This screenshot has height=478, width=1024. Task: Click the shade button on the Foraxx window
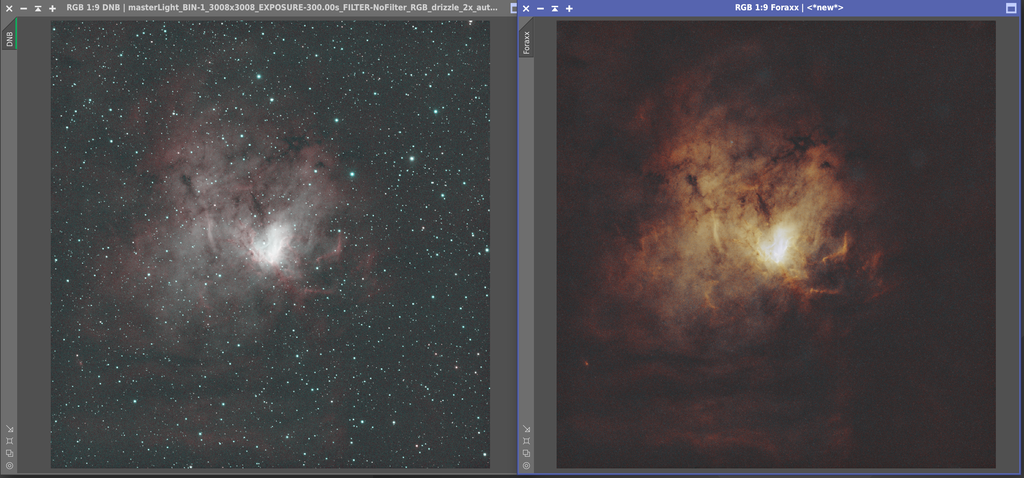click(554, 8)
